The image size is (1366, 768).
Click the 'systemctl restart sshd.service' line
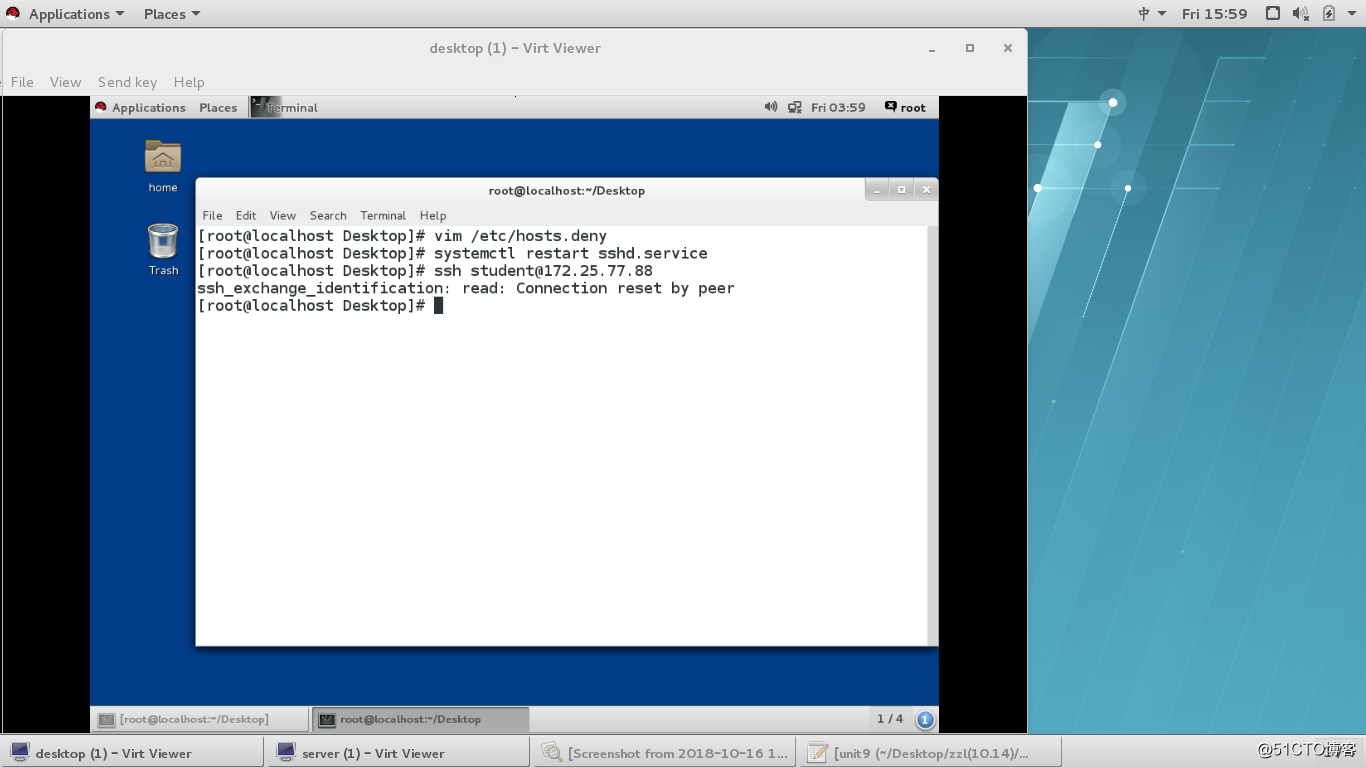(452, 254)
